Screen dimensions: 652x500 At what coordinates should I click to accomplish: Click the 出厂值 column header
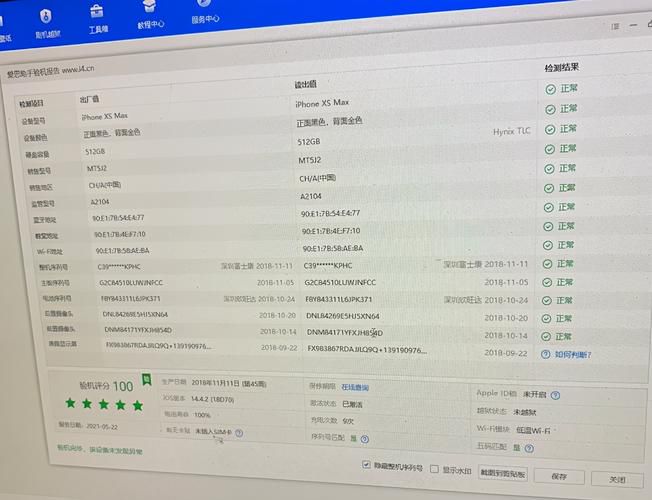pyautogui.click(x=89, y=99)
